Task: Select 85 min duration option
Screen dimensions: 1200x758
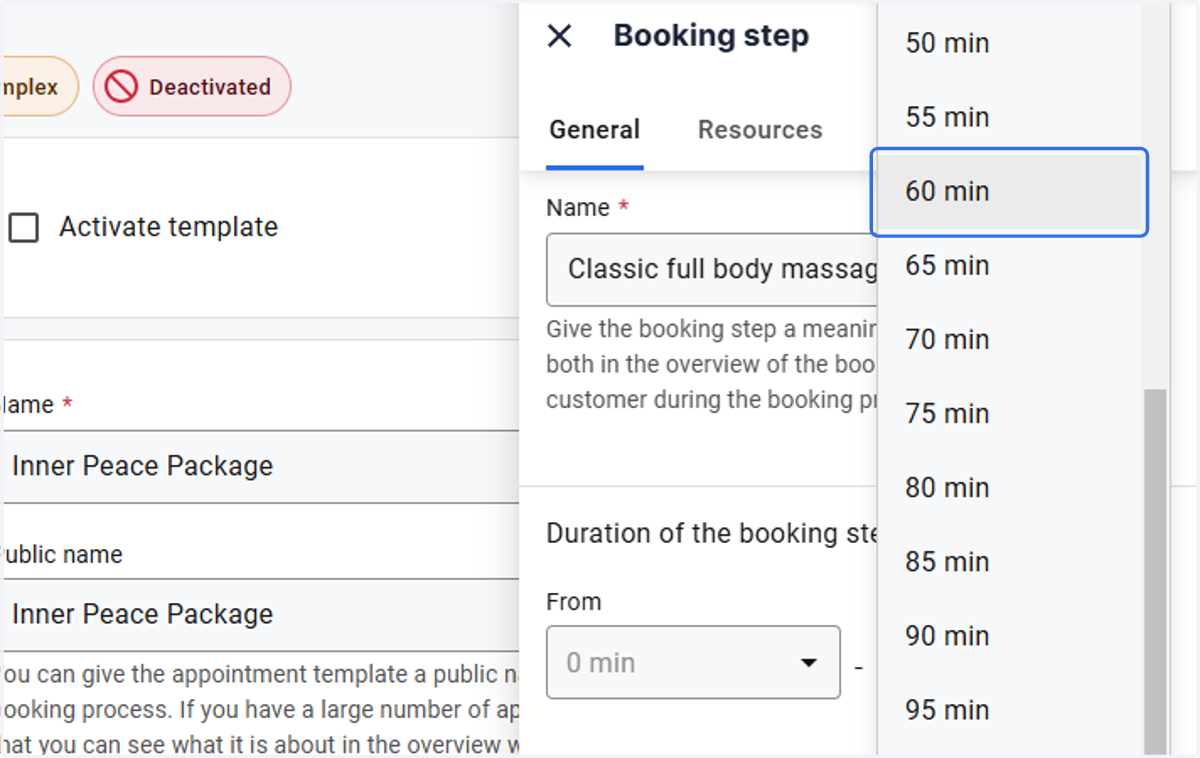Action: 1010,561
